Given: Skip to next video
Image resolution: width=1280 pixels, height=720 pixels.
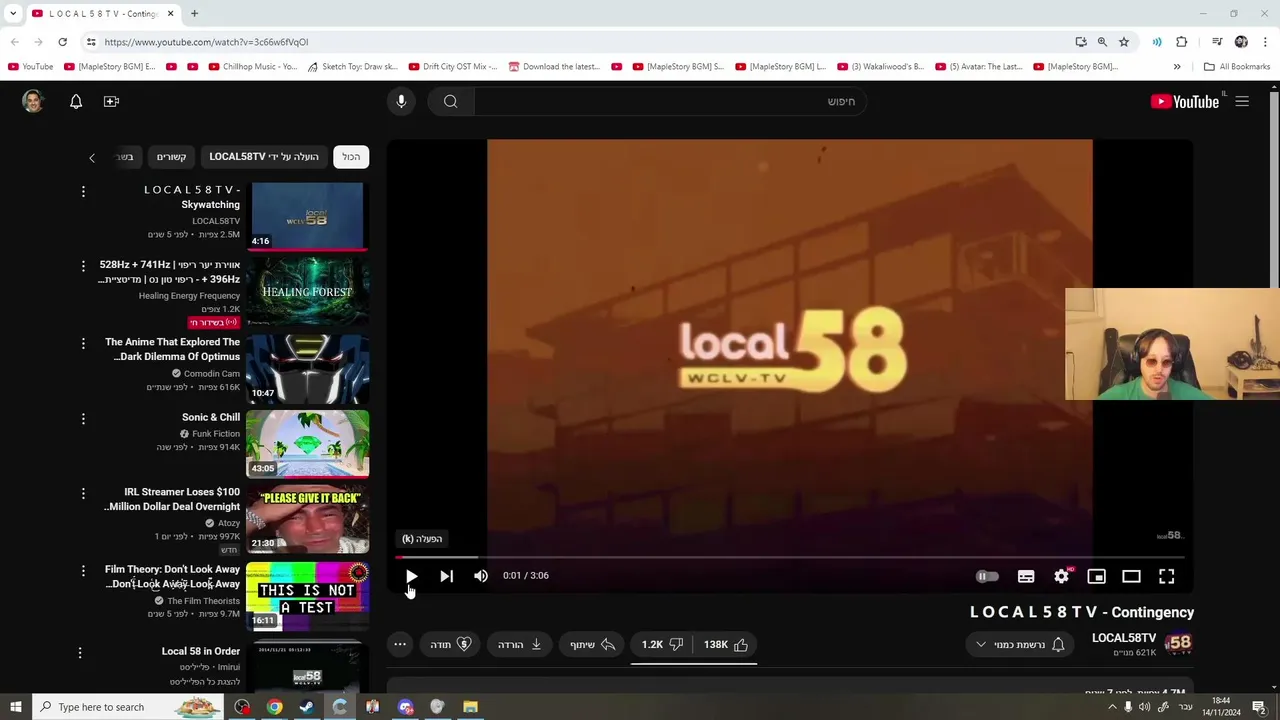Looking at the screenshot, I should (x=446, y=576).
